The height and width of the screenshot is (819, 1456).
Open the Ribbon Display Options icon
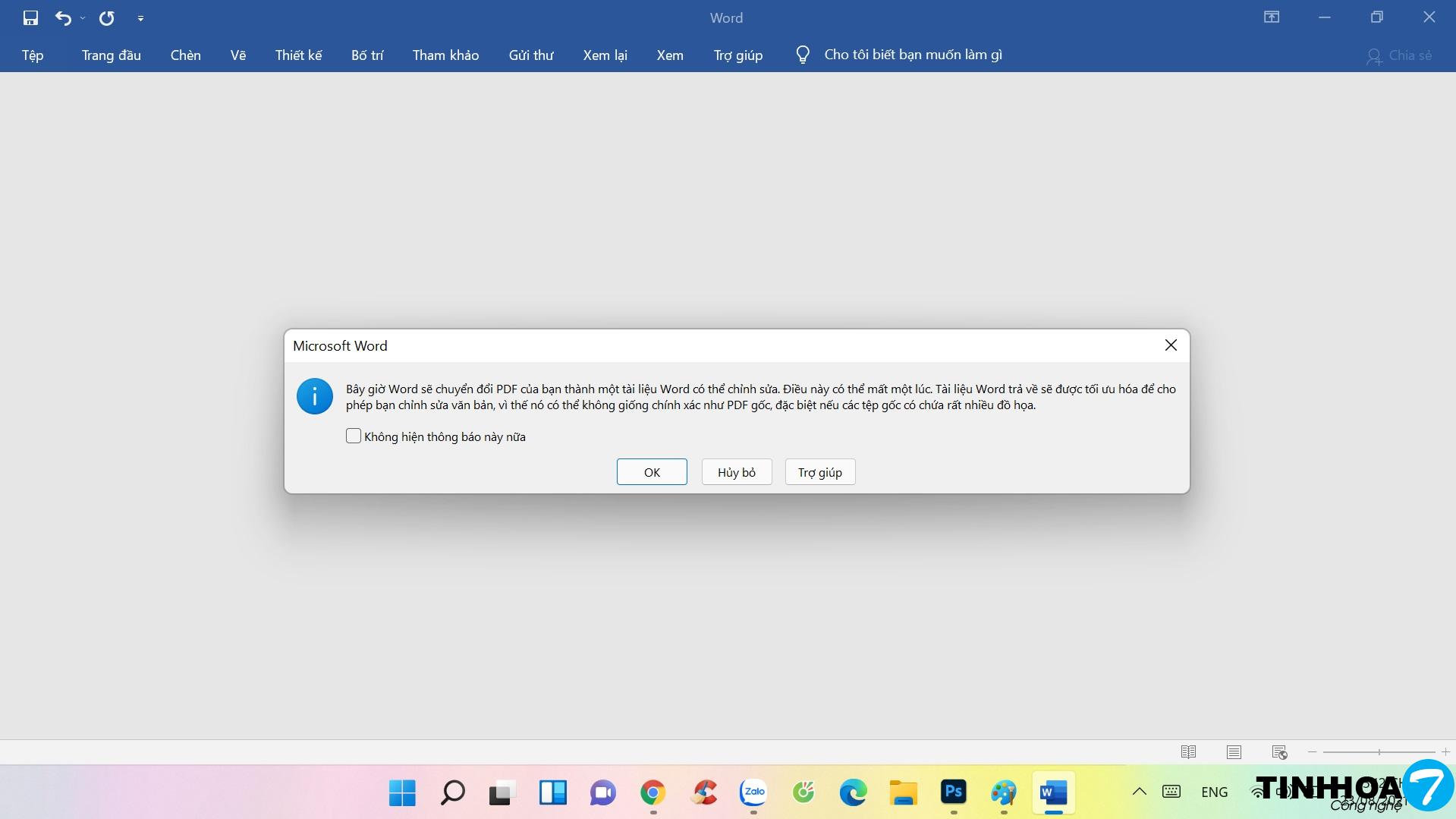pos(1272,17)
